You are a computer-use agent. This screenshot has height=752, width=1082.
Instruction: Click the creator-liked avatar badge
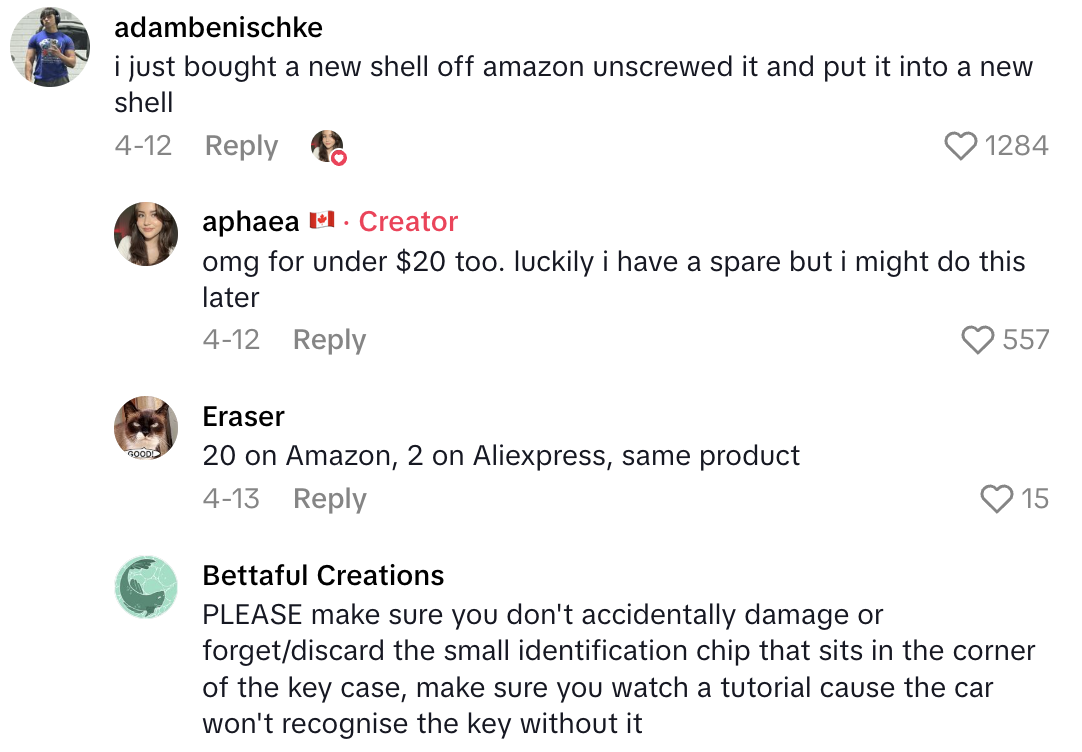(328, 147)
